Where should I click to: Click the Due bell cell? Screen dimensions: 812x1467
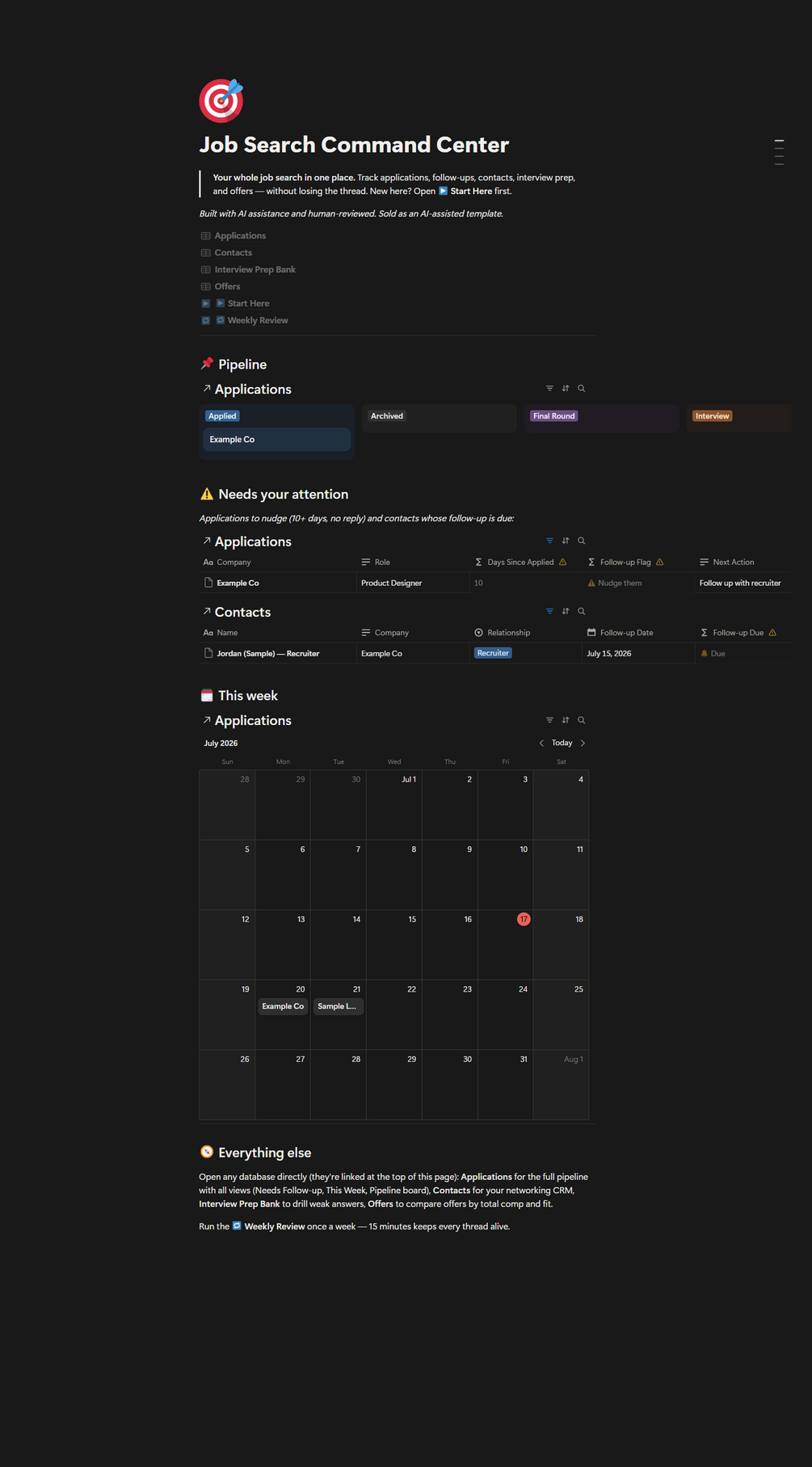pyautogui.click(x=743, y=654)
